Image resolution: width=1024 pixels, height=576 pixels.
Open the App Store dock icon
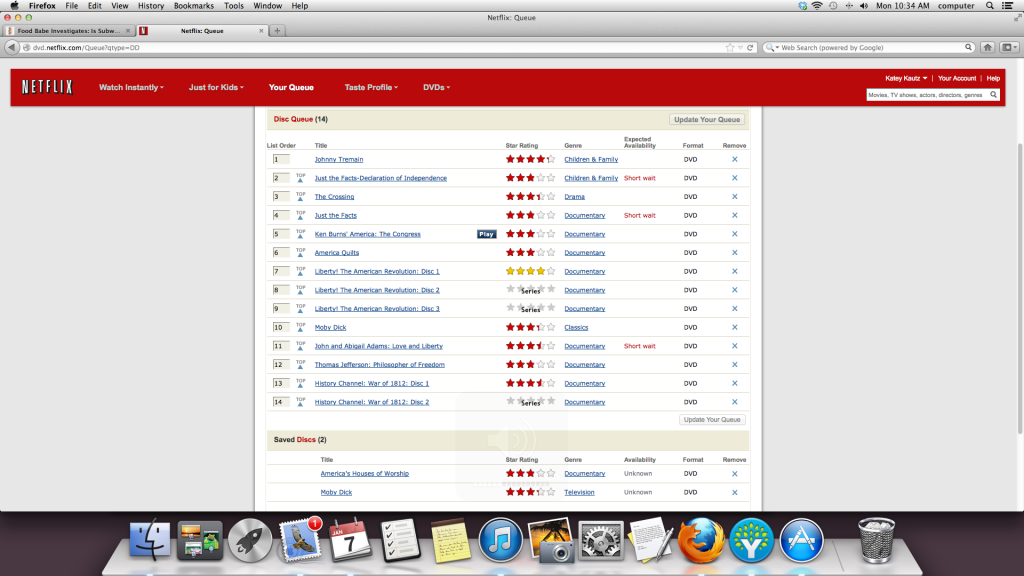point(801,540)
